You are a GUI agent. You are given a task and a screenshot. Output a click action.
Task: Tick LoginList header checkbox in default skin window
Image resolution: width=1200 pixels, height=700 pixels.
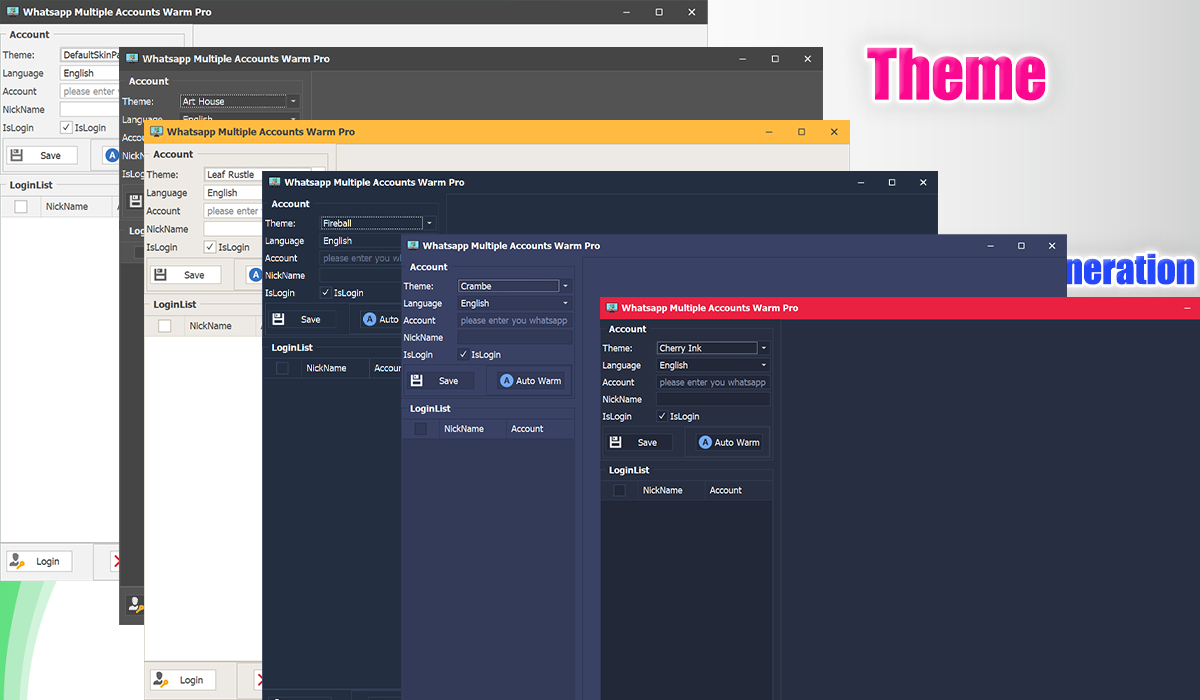20,206
